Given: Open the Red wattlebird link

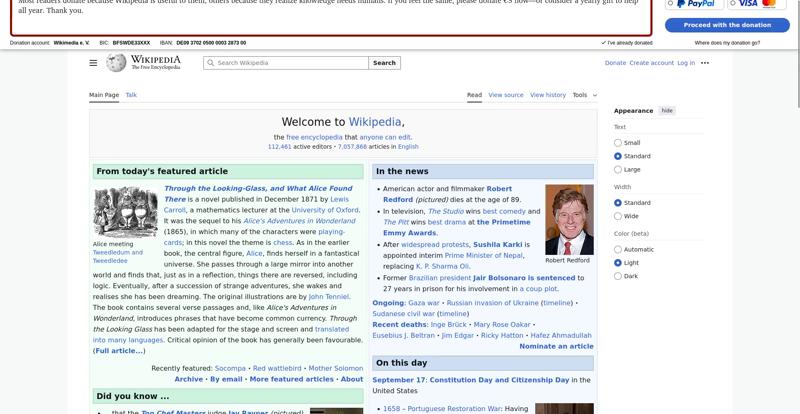Looking at the screenshot, I should click(x=277, y=368).
